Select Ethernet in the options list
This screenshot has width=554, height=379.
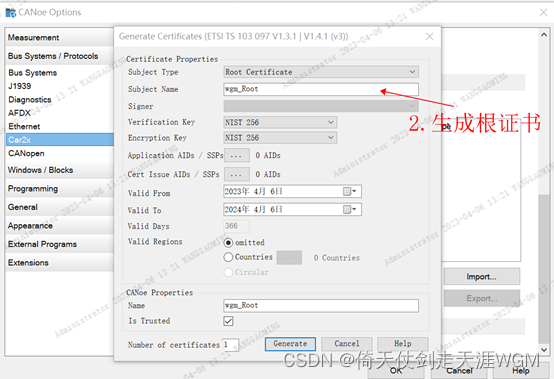point(59,126)
